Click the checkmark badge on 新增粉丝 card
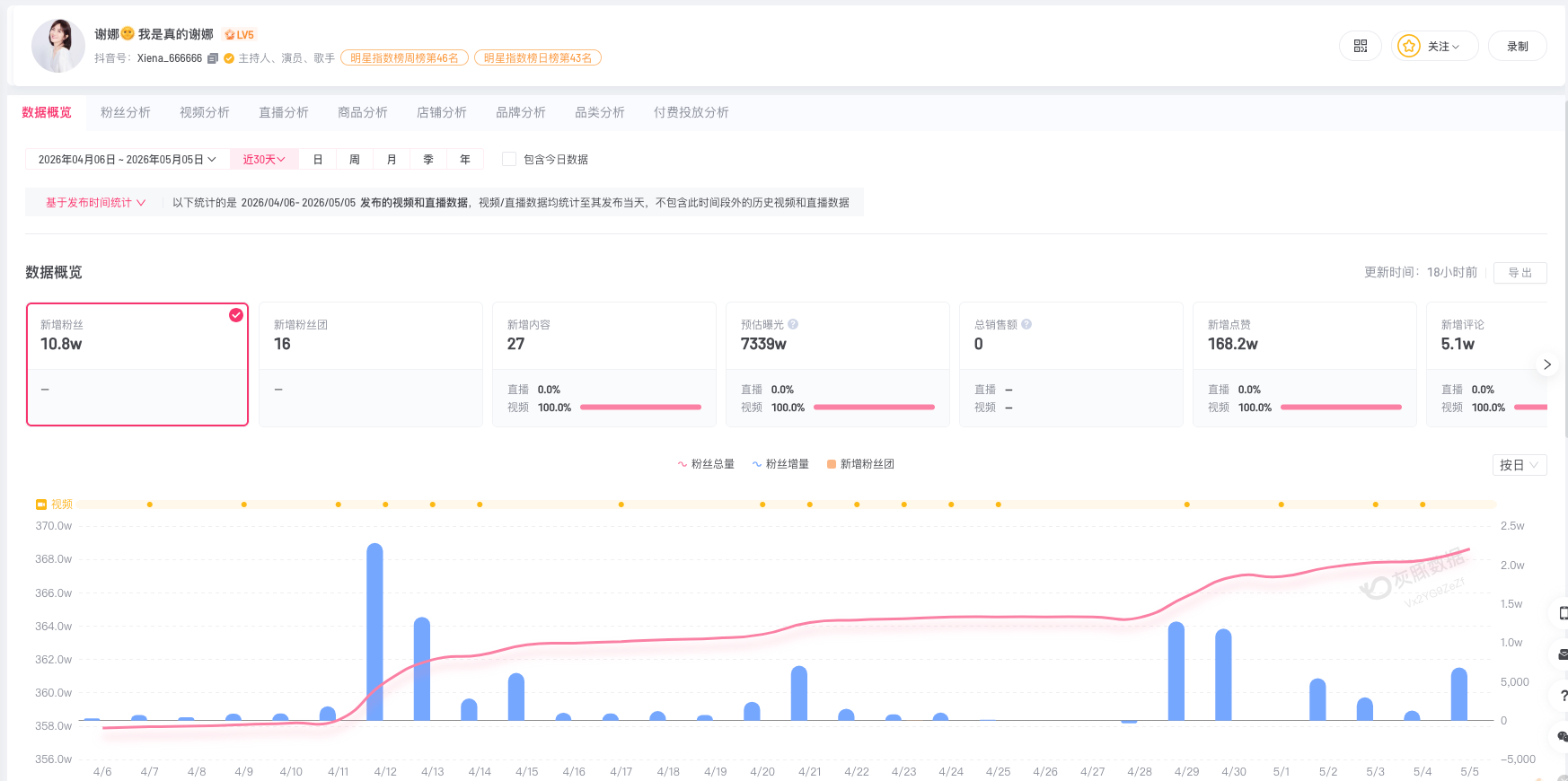1568x781 pixels. click(236, 315)
